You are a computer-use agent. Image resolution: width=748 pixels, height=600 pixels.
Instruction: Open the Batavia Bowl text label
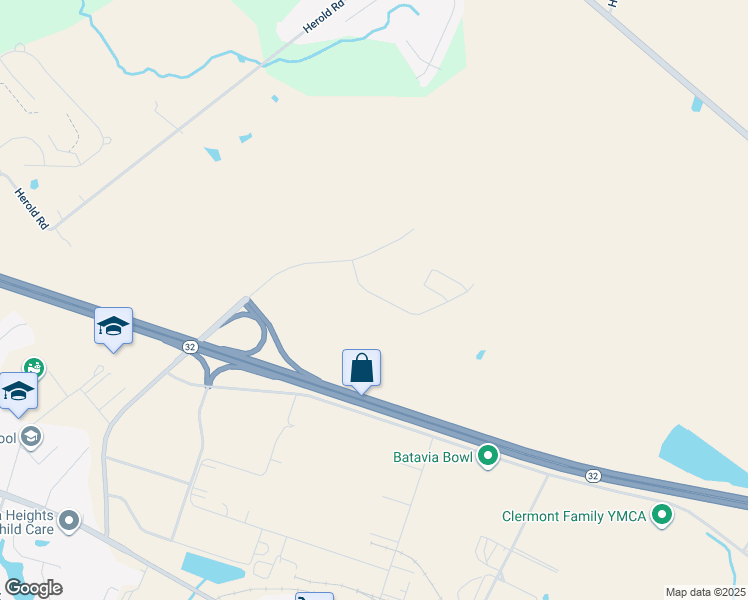tap(433, 457)
